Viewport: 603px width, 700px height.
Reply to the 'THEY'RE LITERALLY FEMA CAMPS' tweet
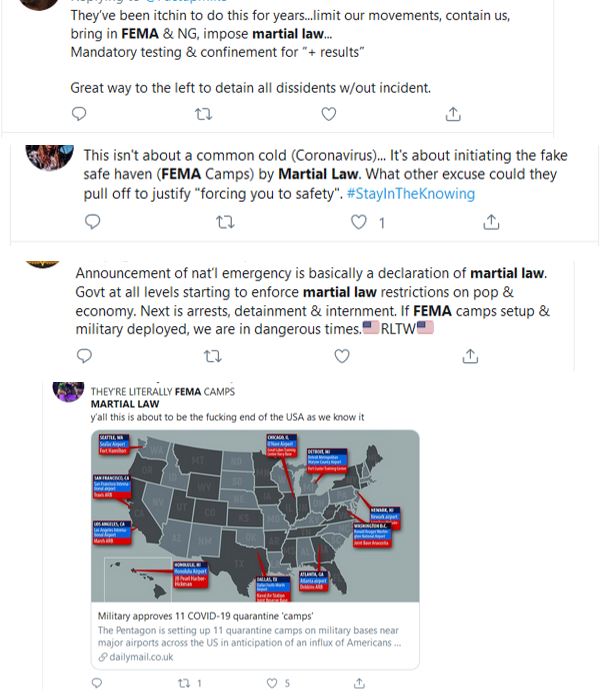click(x=97, y=683)
